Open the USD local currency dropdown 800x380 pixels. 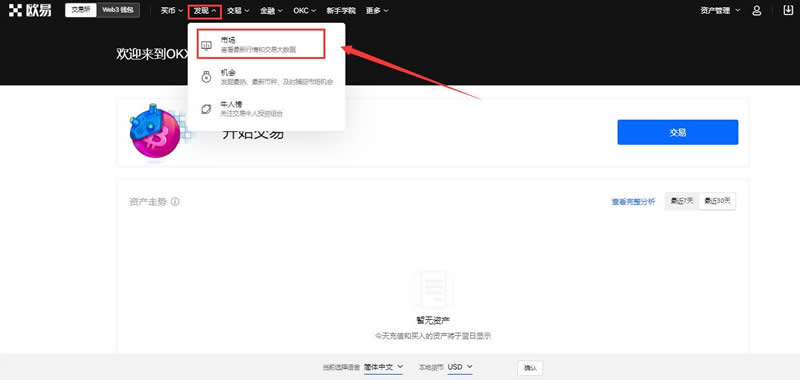click(460, 367)
